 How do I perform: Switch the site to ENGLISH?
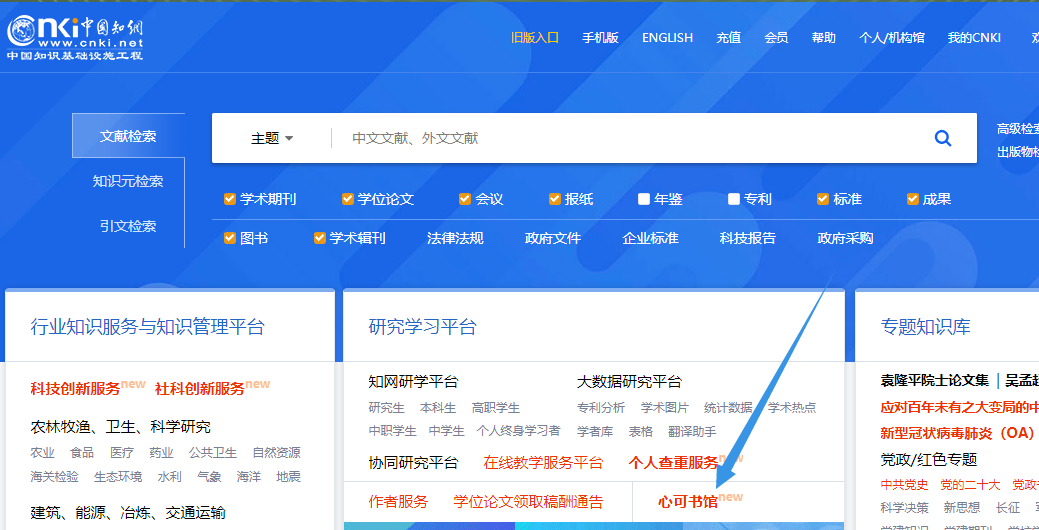pyautogui.click(x=667, y=38)
